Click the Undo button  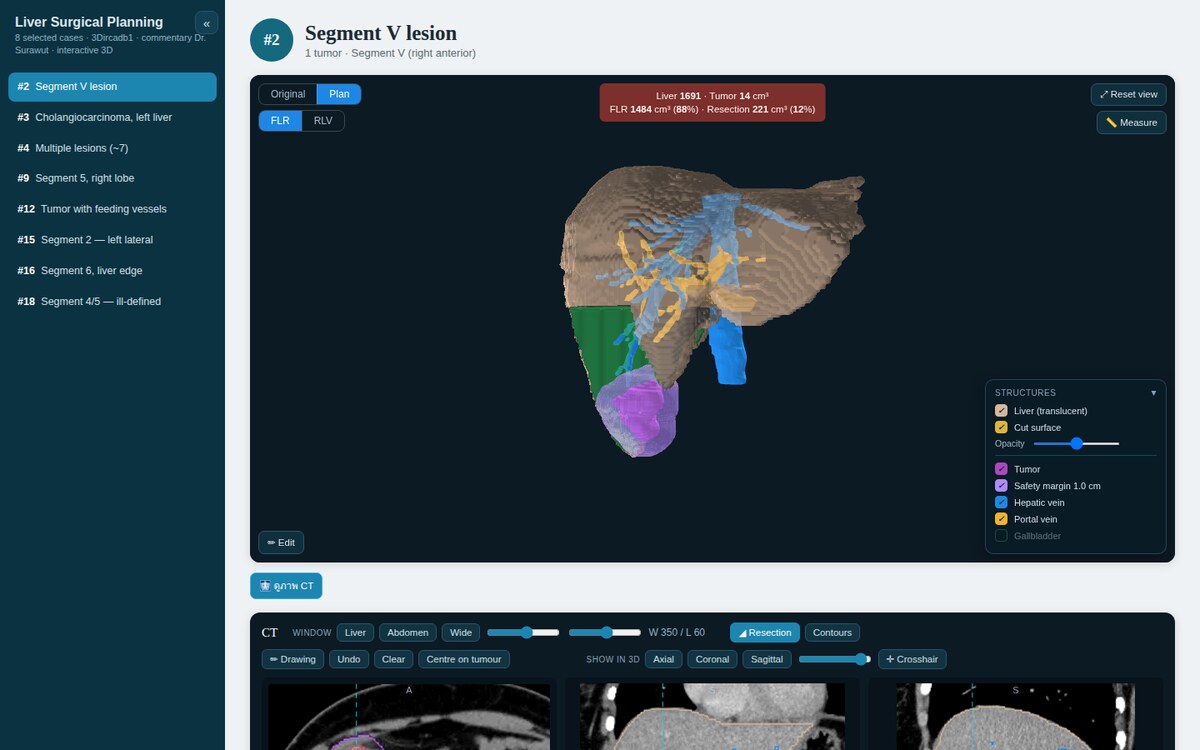[349, 659]
